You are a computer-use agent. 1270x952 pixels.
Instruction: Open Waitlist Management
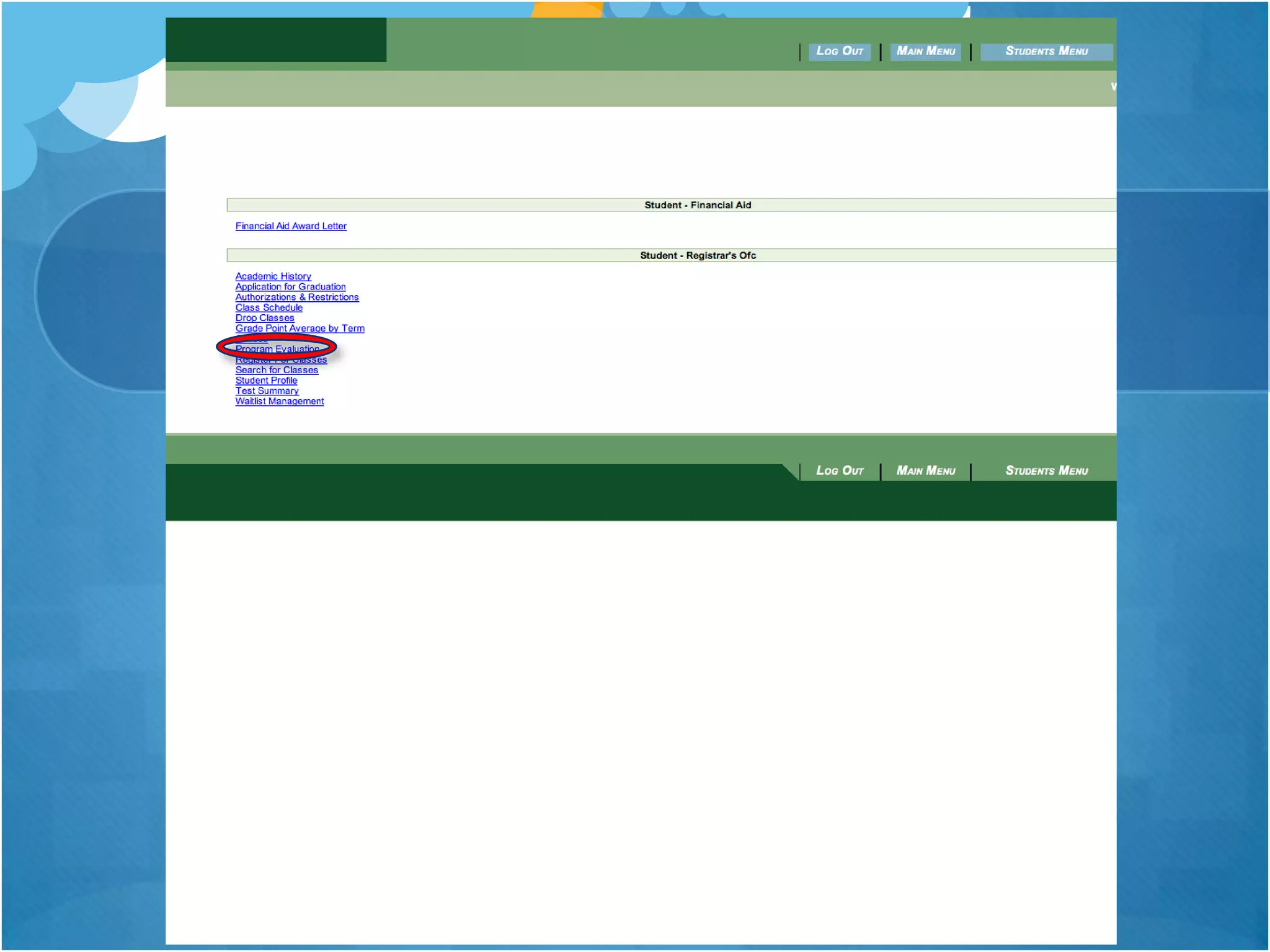pos(279,402)
